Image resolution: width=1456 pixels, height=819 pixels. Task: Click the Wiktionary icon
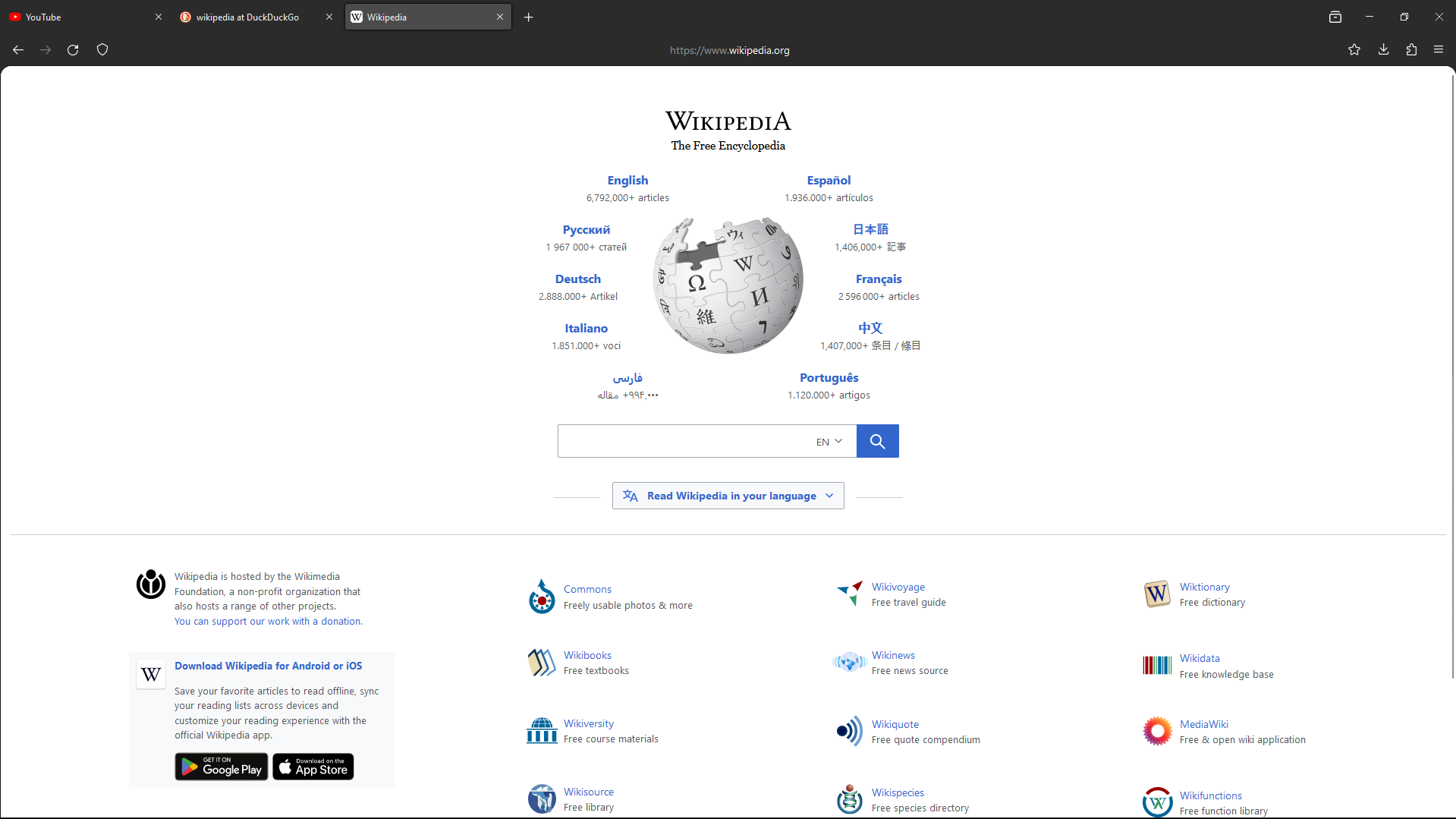pos(1156,594)
